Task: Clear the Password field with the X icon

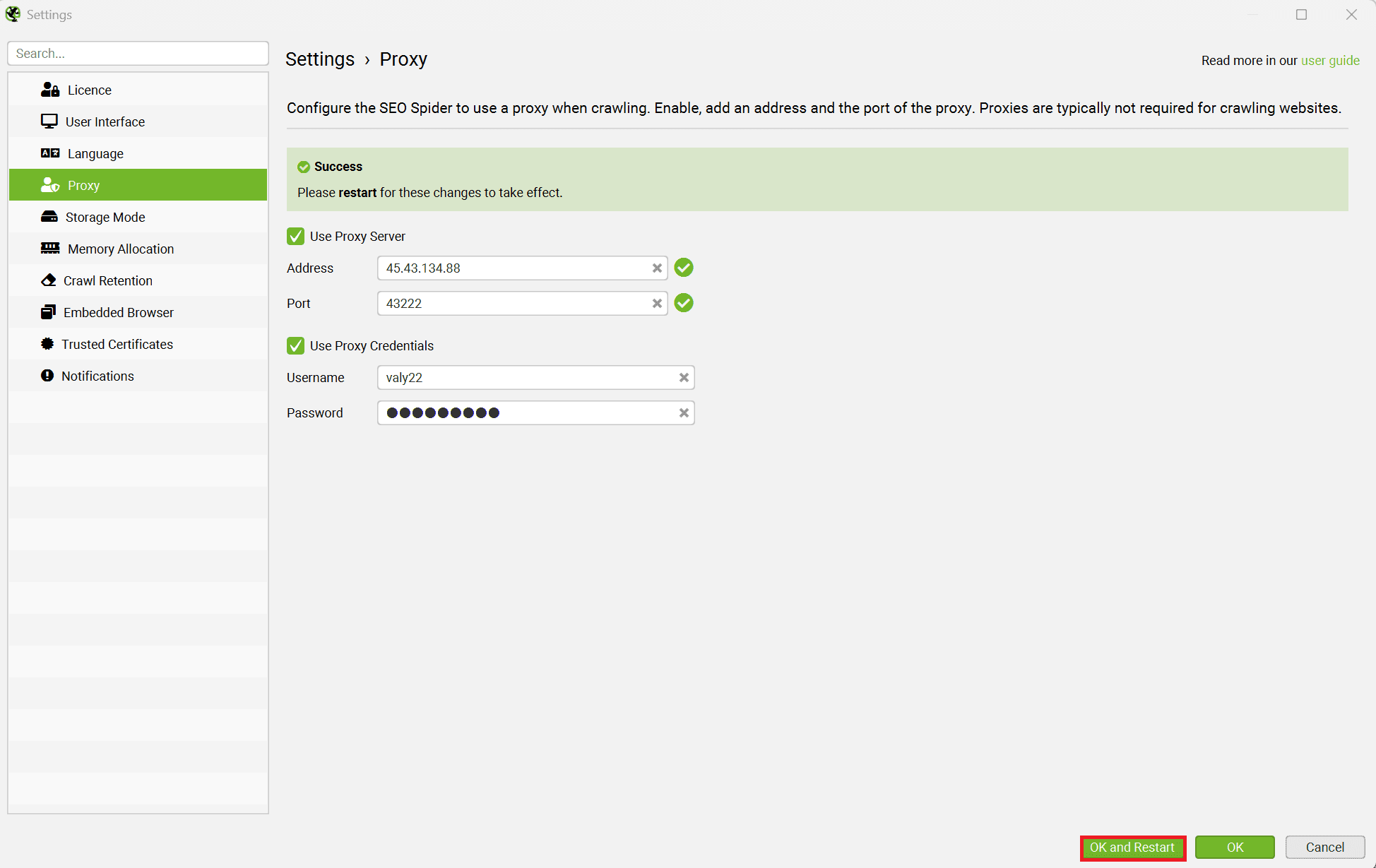Action: pos(683,412)
